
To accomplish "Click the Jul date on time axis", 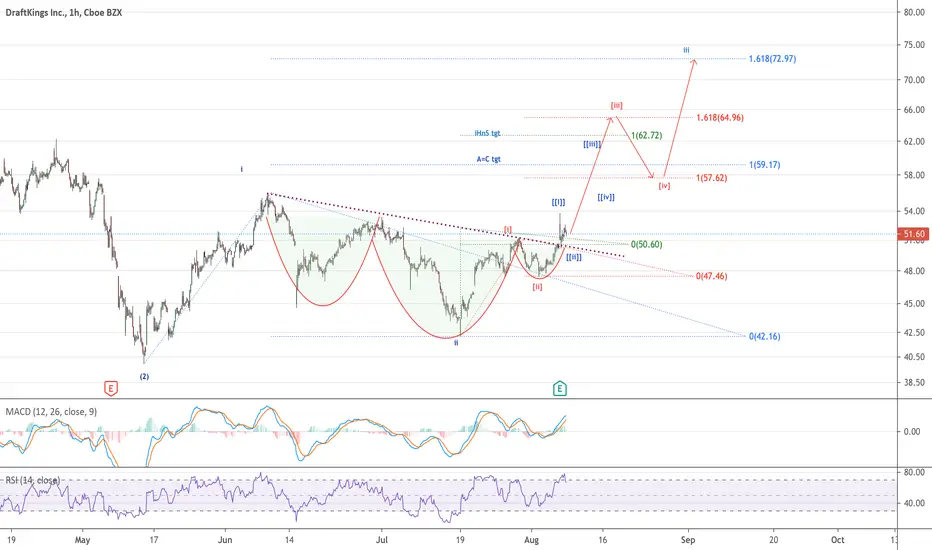I will [382, 540].
